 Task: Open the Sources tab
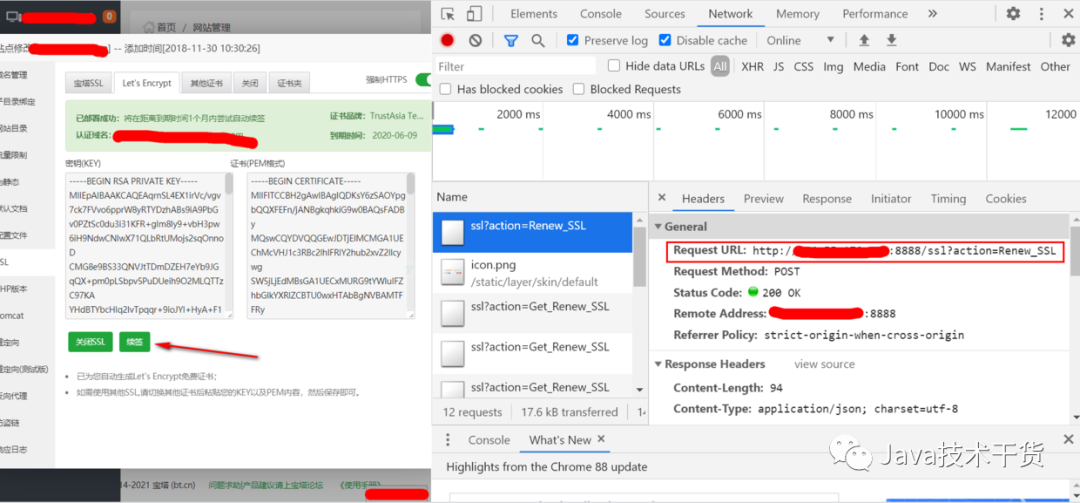(665, 14)
